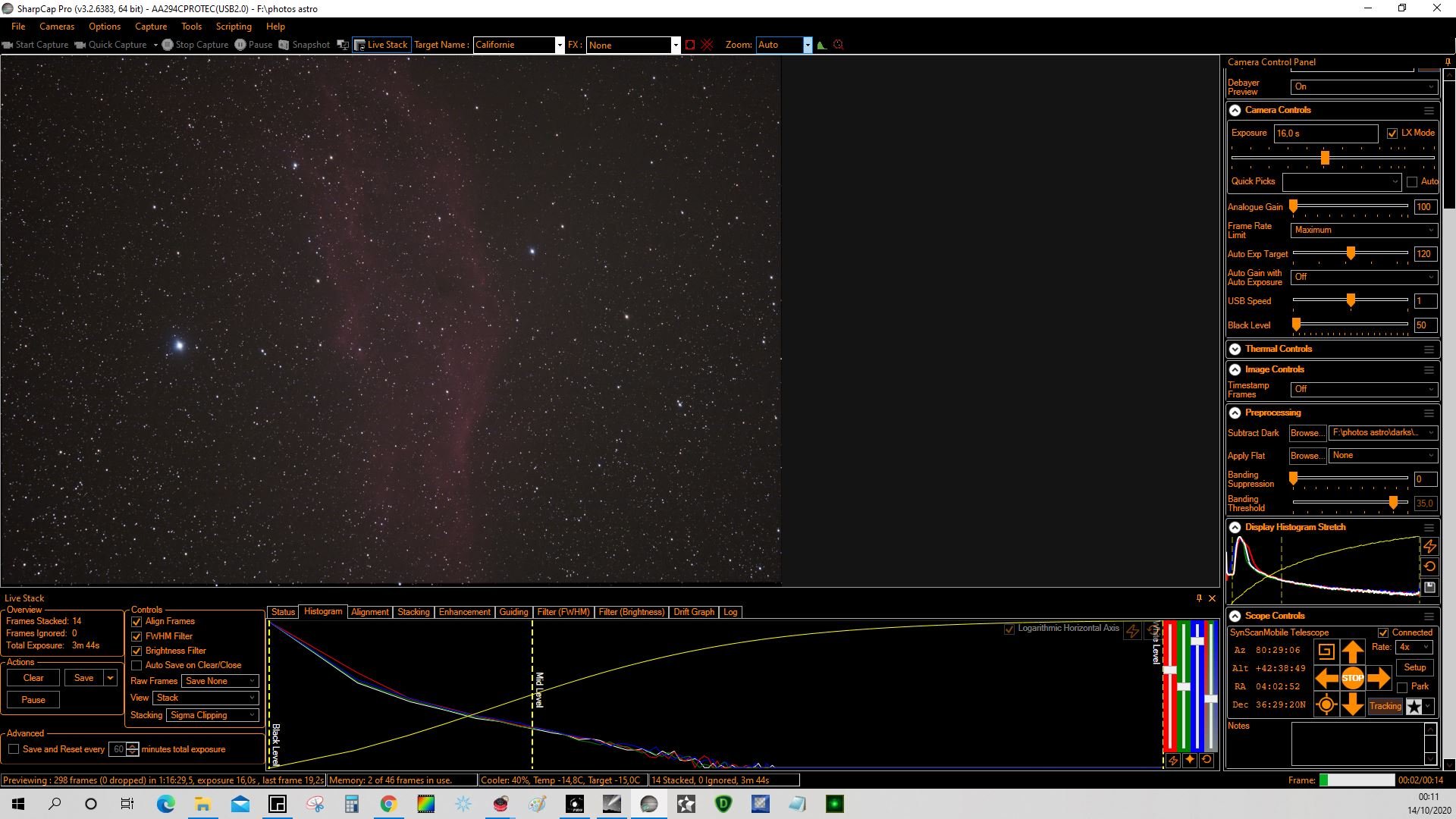Open the Cameras menu

[57, 27]
